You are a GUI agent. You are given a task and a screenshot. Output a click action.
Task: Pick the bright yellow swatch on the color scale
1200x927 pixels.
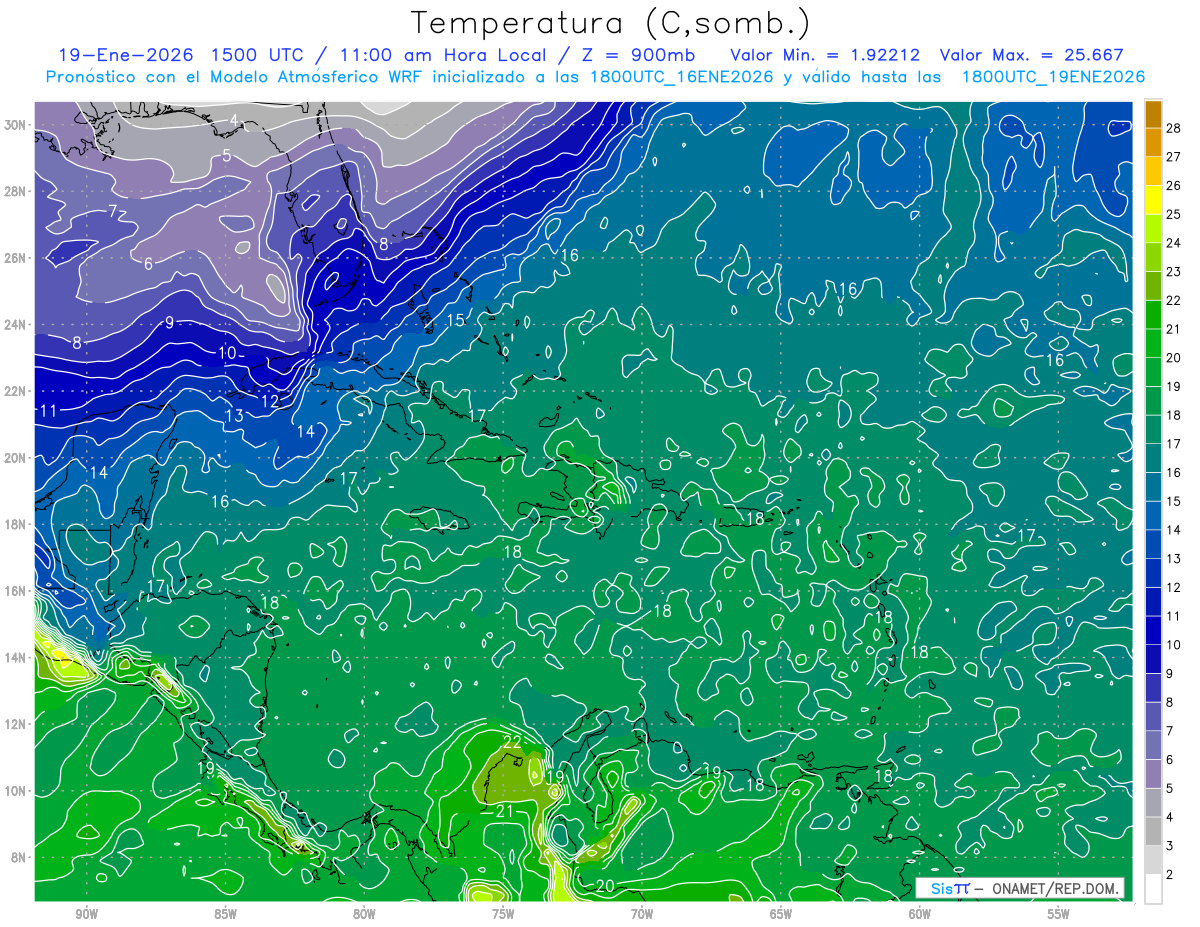pyautogui.click(x=1153, y=200)
